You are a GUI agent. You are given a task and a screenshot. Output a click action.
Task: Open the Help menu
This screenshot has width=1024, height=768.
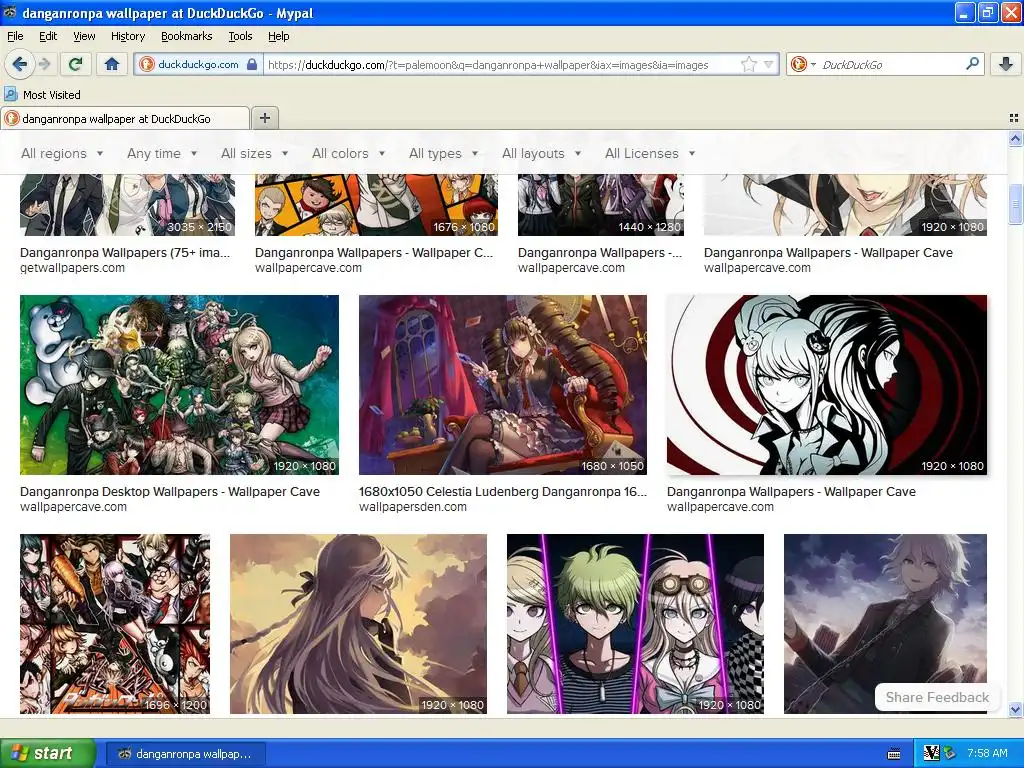click(x=278, y=37)
